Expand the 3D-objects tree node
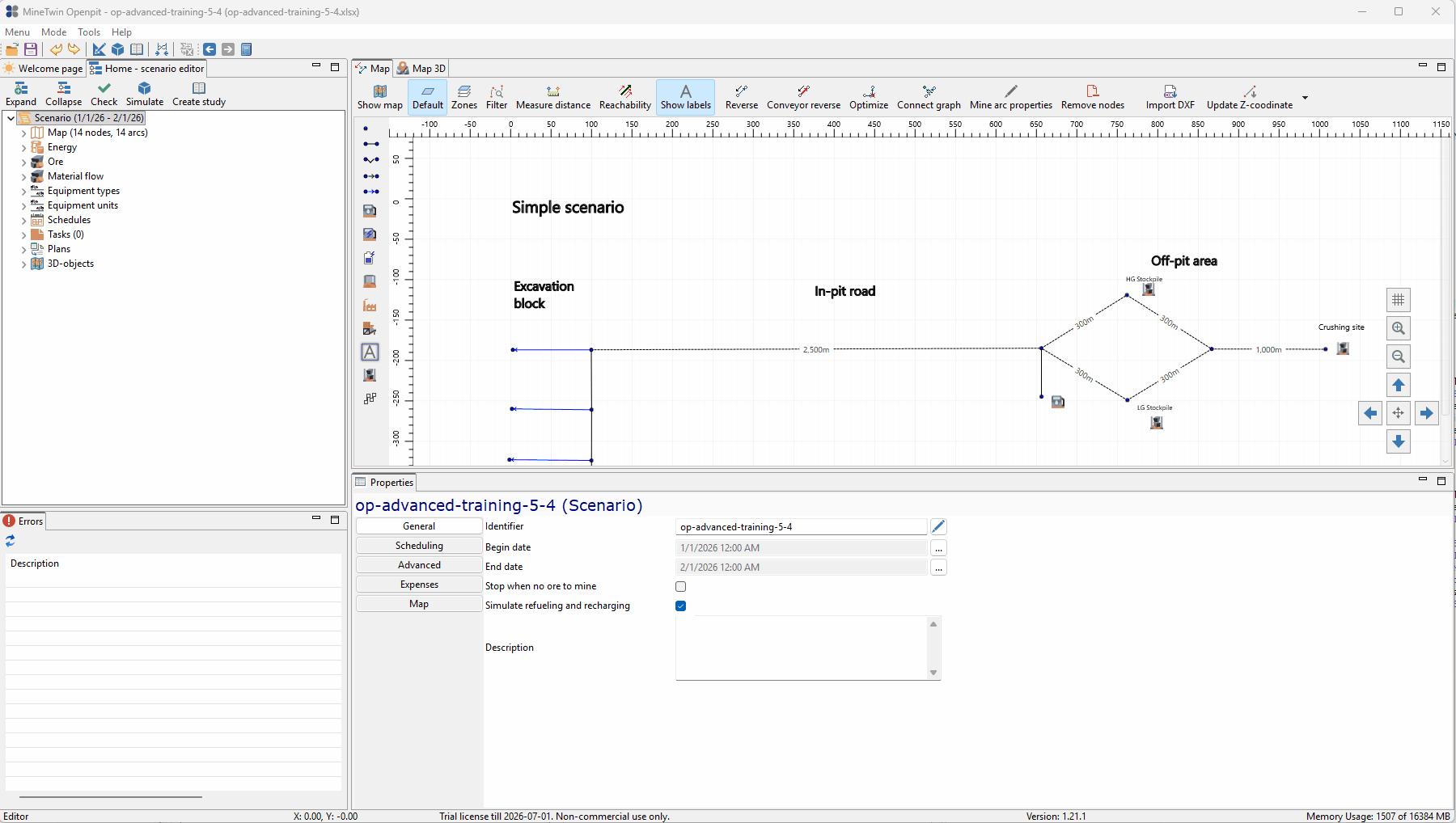The height and width of the screenshot is (823, 1456). click(x=23, y=264)
